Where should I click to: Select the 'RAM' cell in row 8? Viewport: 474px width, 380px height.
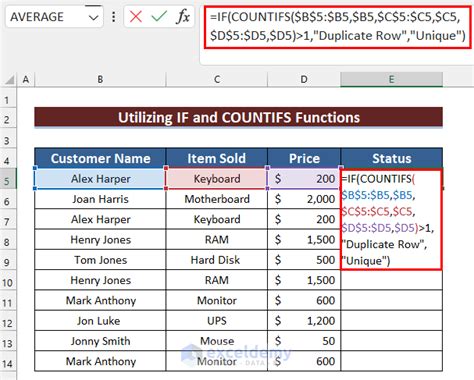click(217, 240)
